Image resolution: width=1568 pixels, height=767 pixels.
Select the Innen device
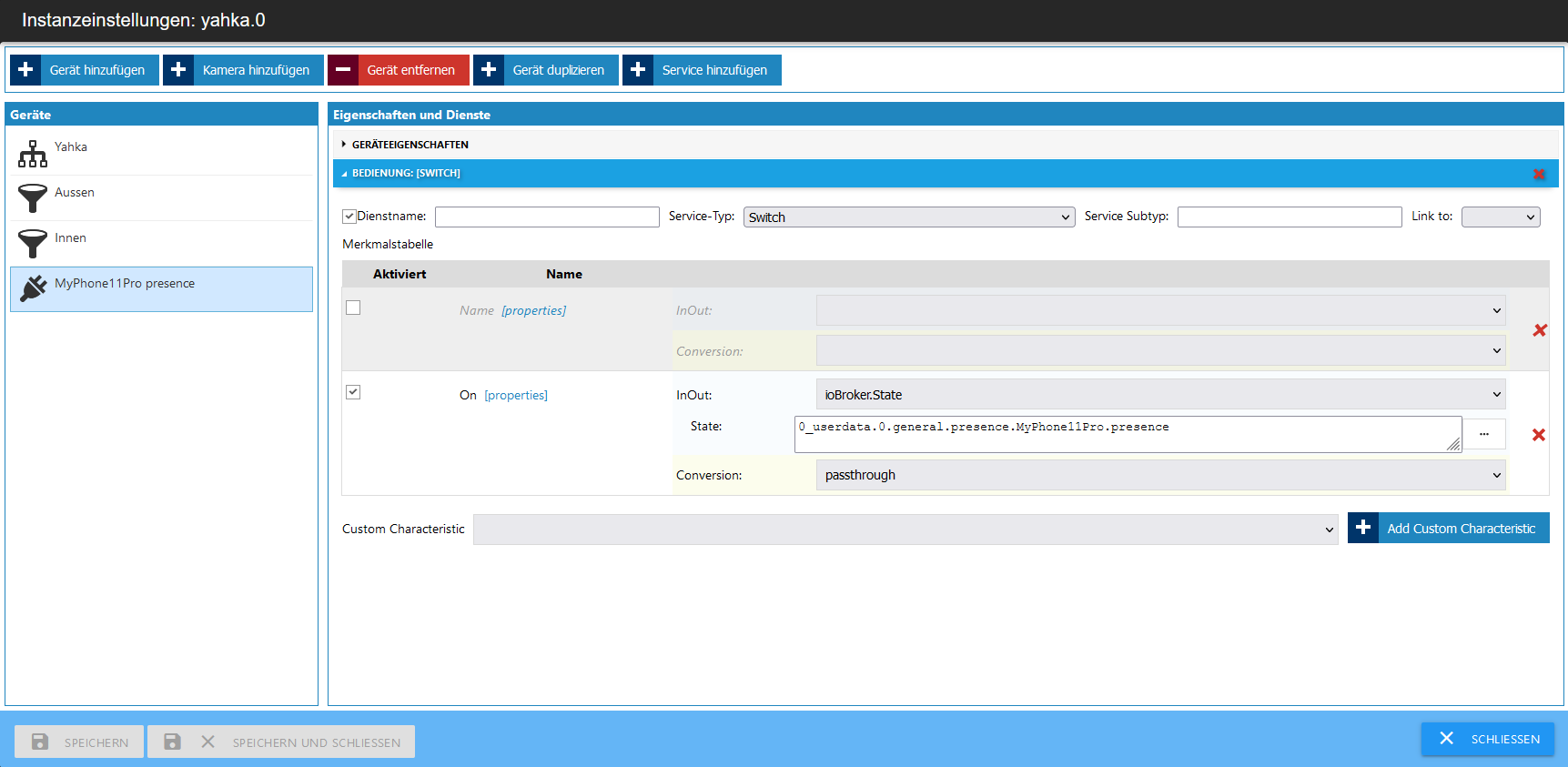pos(162,244)
